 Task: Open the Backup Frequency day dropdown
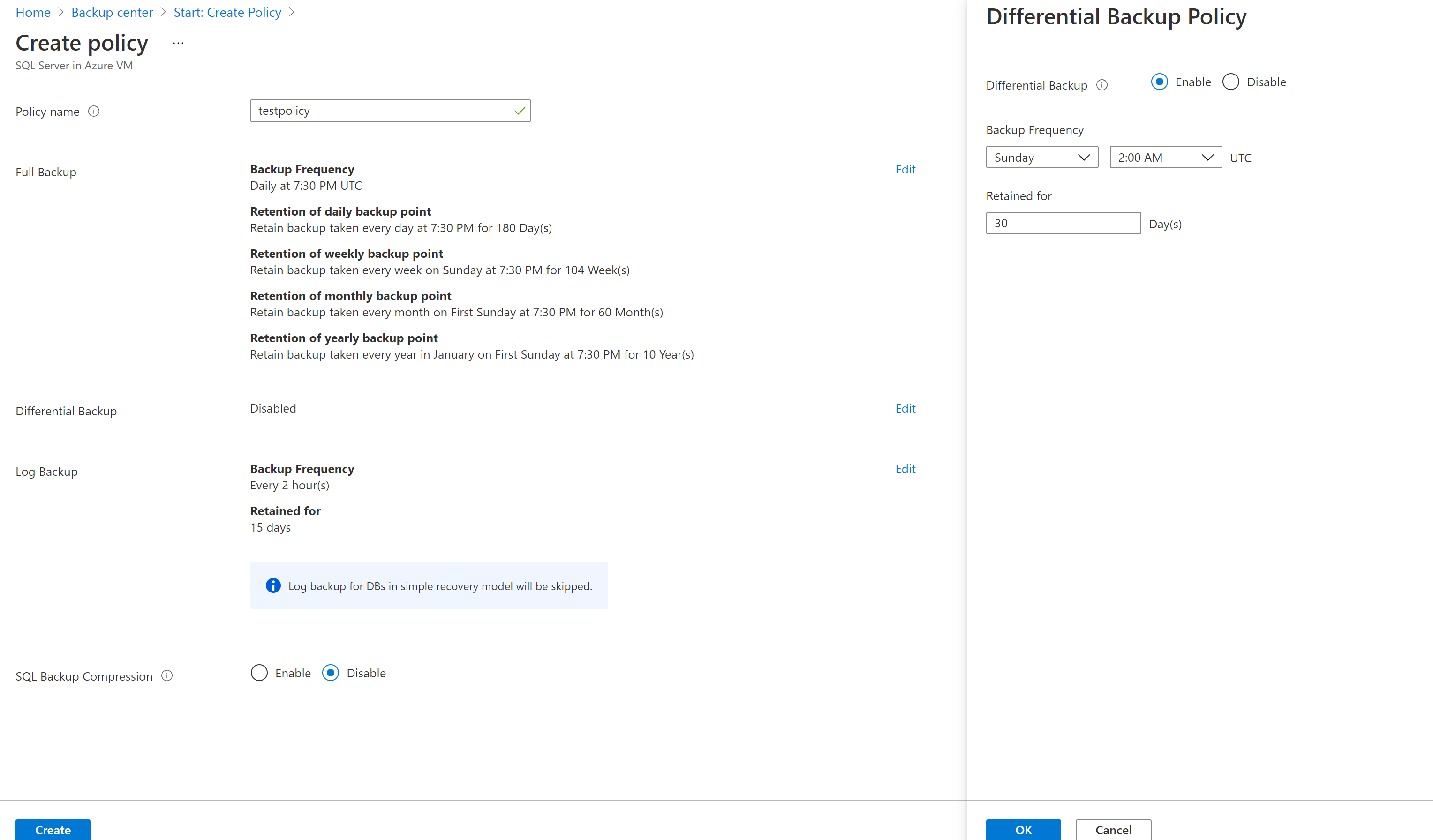[x=1041, y=157]
